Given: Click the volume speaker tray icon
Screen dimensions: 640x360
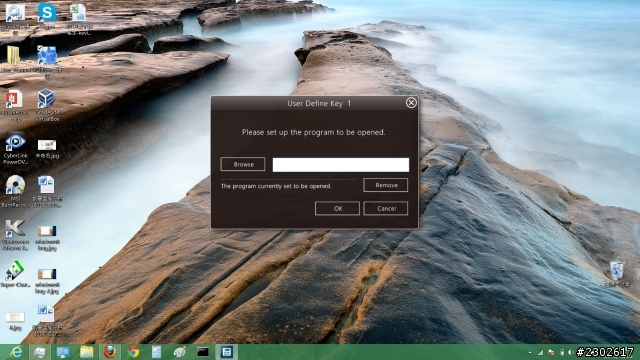Looking at the screenshot, I should pyautogui.click(x=570, y=352).
